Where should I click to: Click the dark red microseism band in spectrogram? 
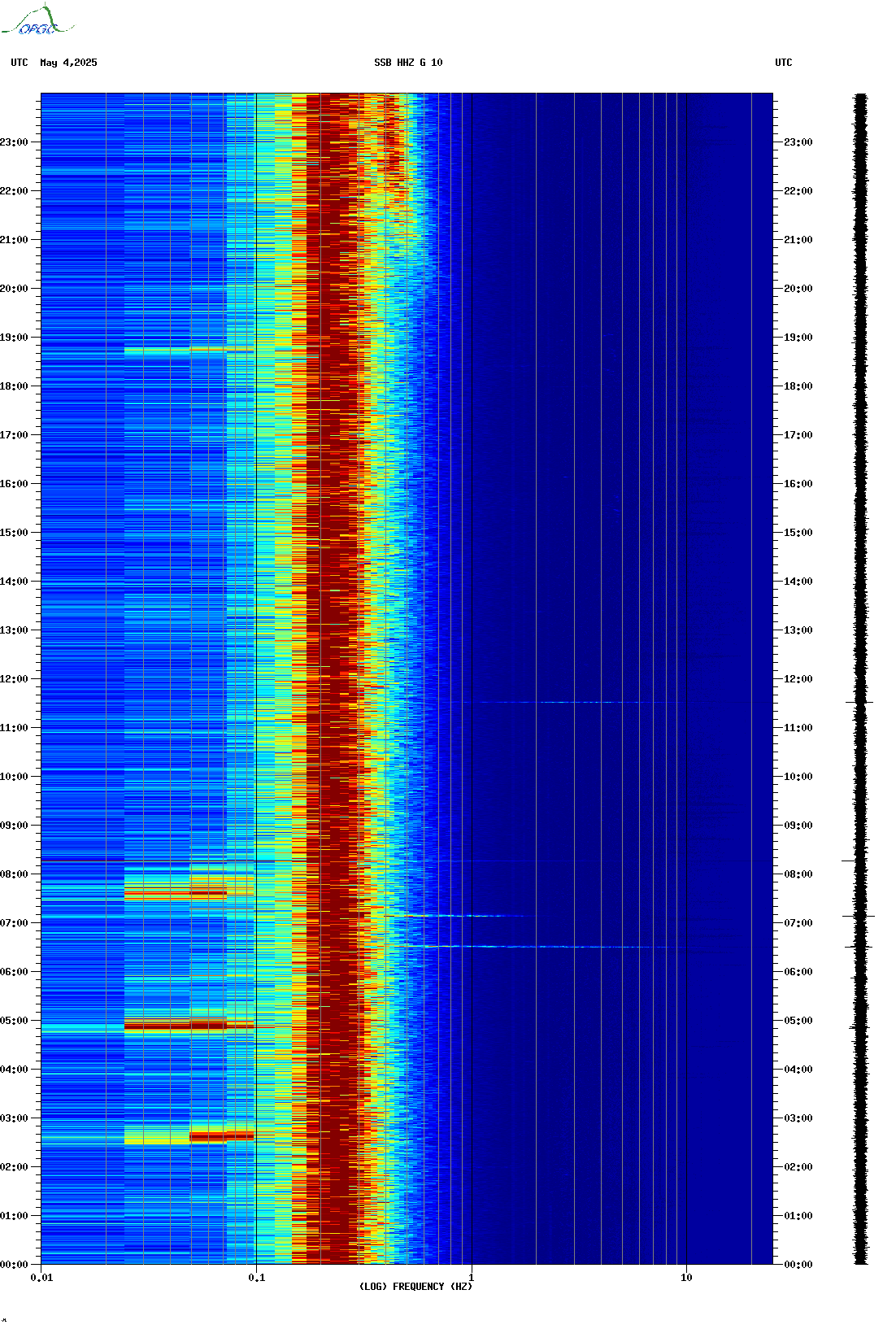(x=333, y=679)
